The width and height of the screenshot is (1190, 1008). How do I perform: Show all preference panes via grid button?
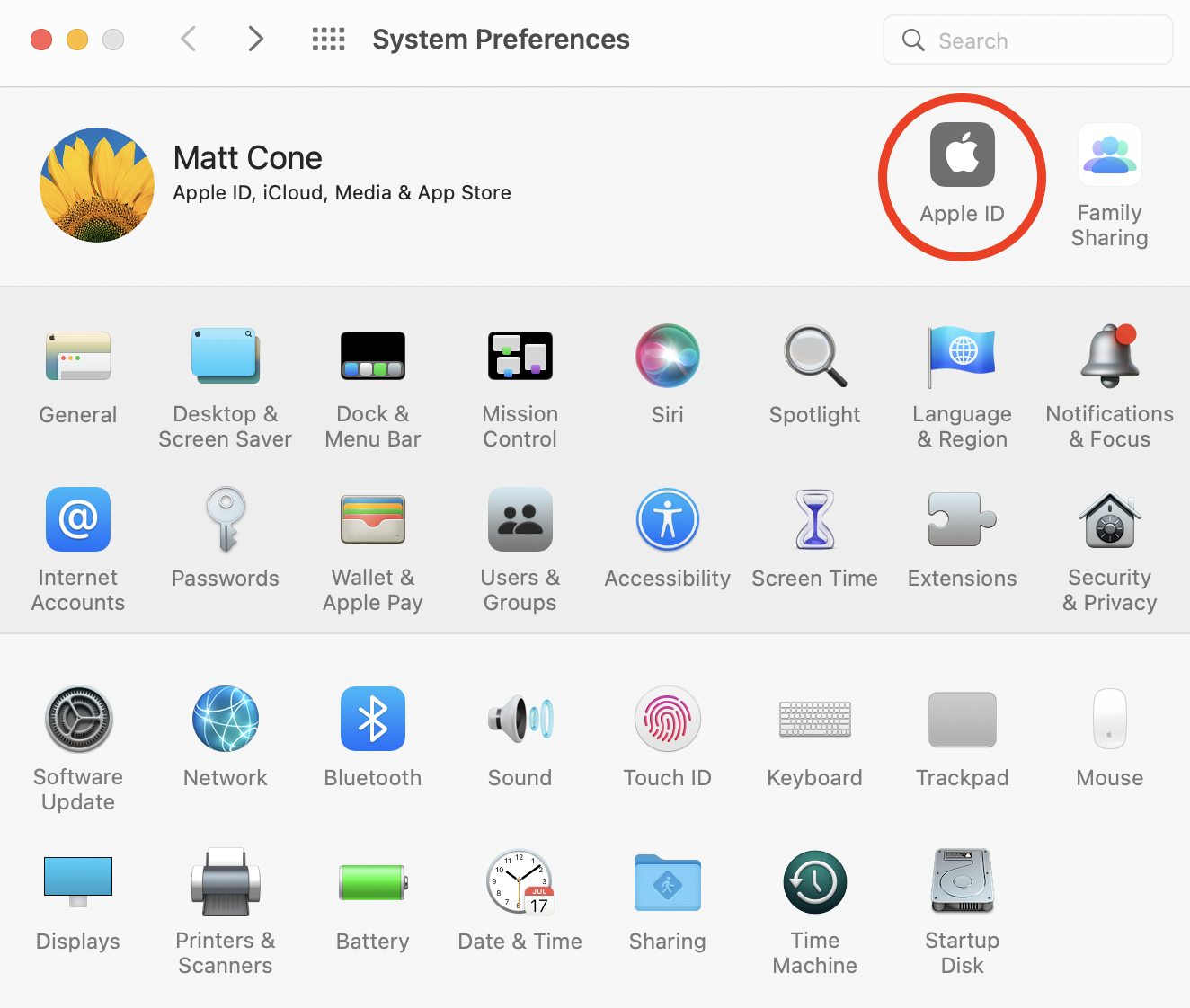(x=328, y=39)
